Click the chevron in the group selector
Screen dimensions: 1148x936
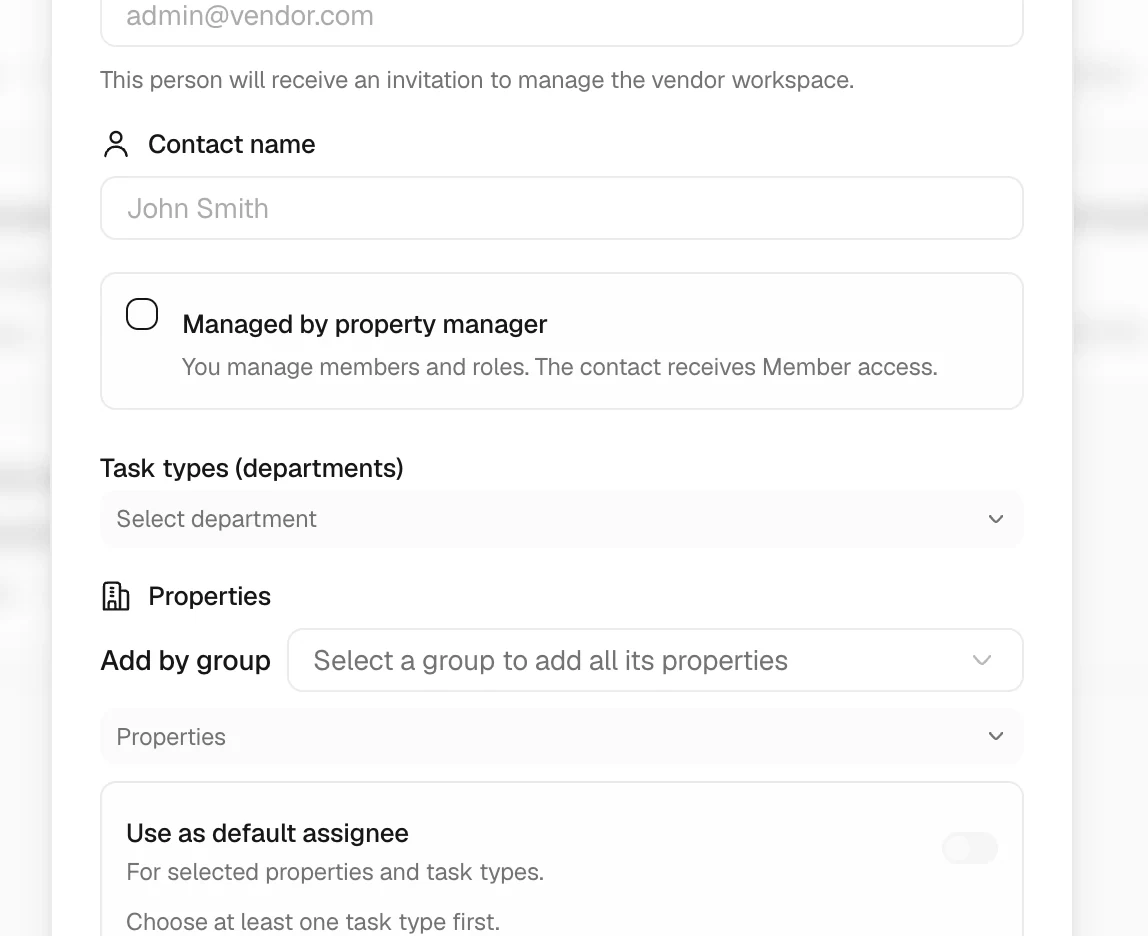click(982, 660)
